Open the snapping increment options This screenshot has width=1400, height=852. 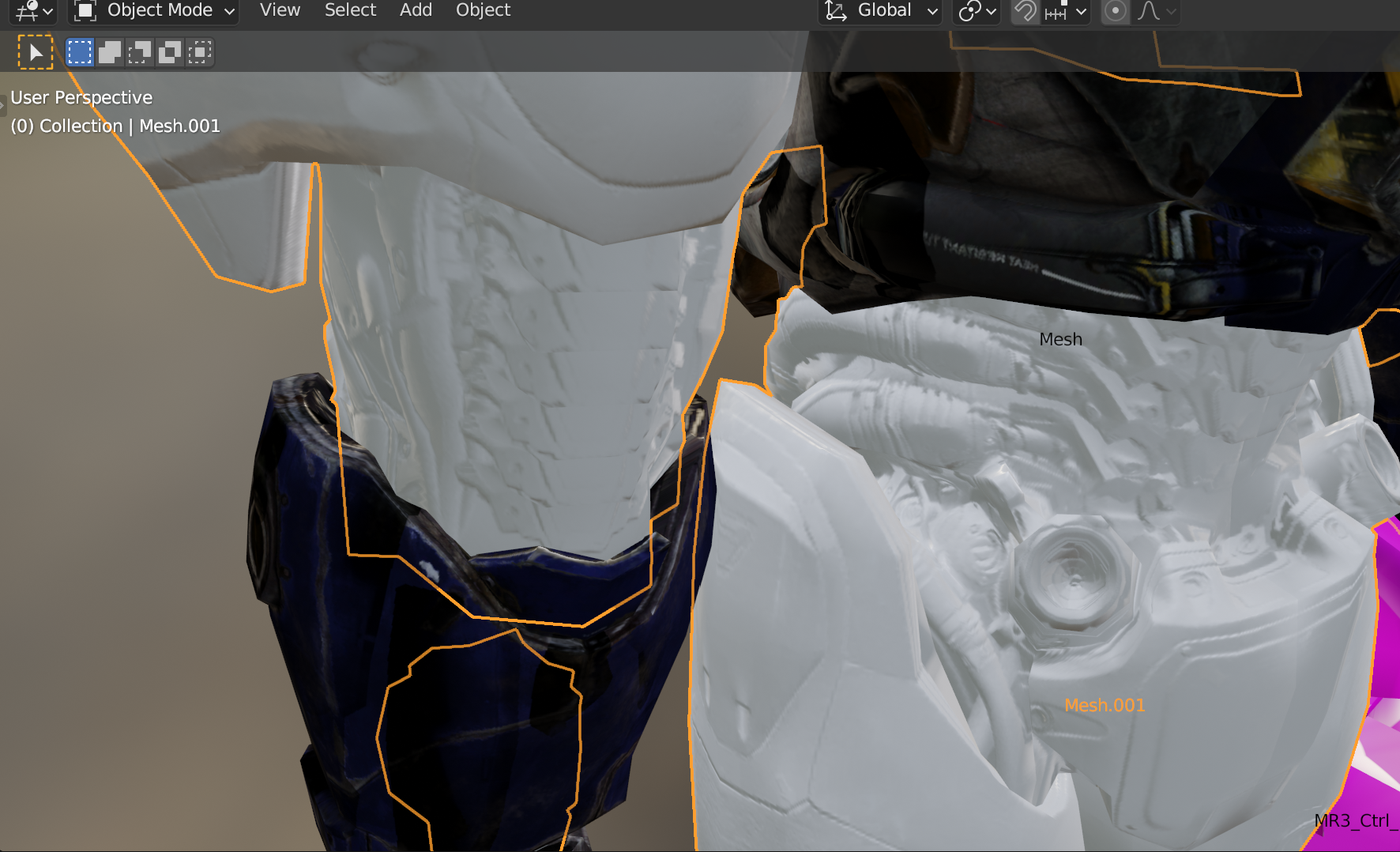click(x=1066, y=11)
